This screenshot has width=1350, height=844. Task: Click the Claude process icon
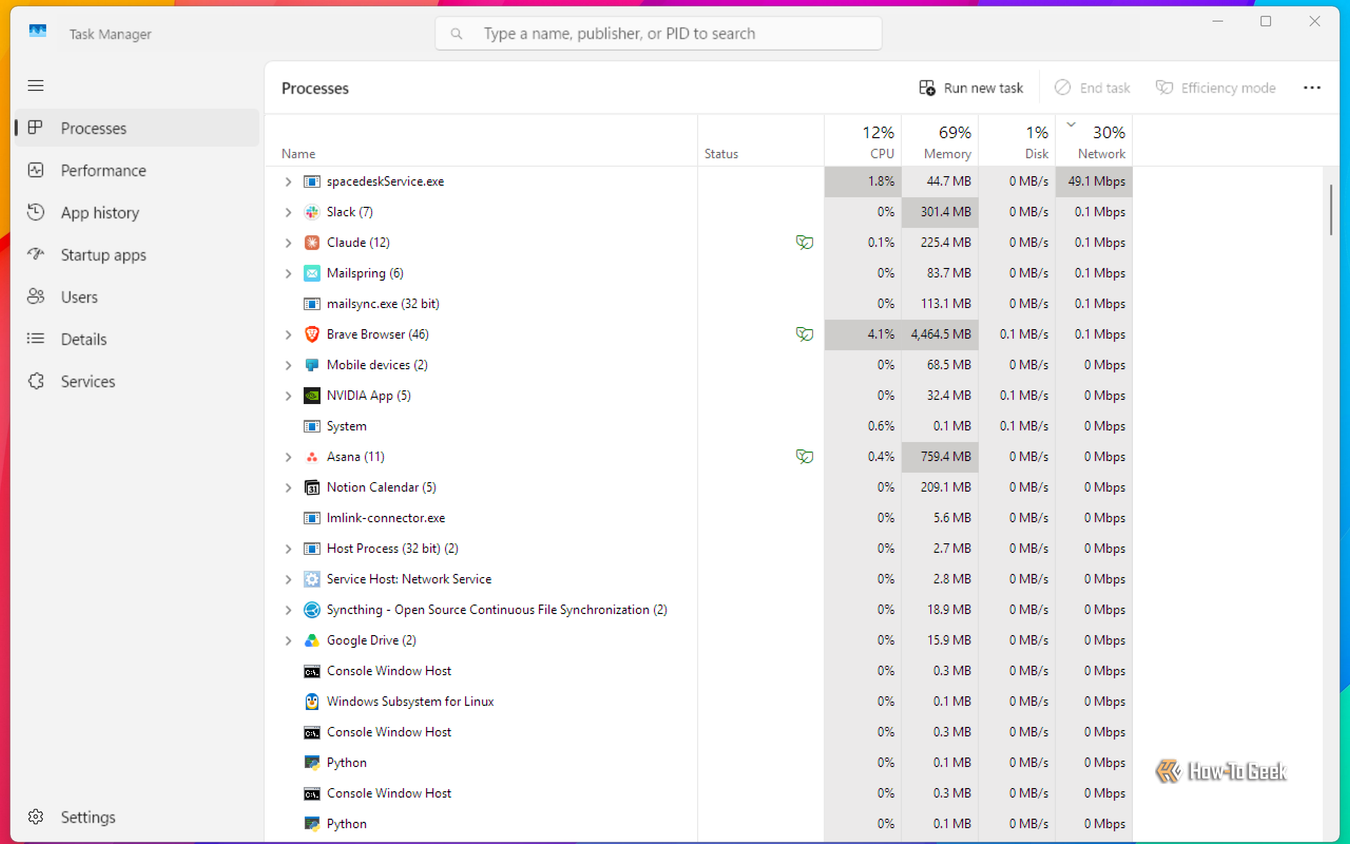coord(312,242)
